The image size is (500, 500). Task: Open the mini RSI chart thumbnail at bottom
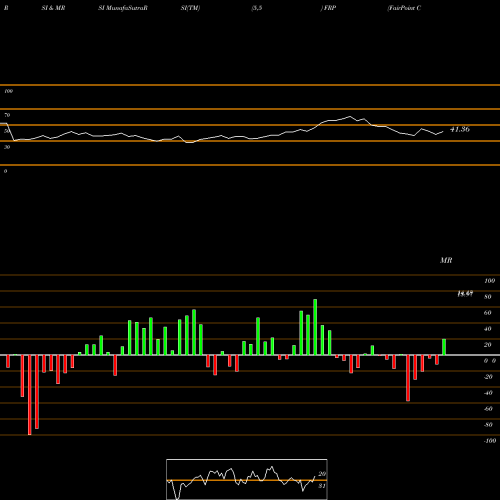tap(247, 479)
